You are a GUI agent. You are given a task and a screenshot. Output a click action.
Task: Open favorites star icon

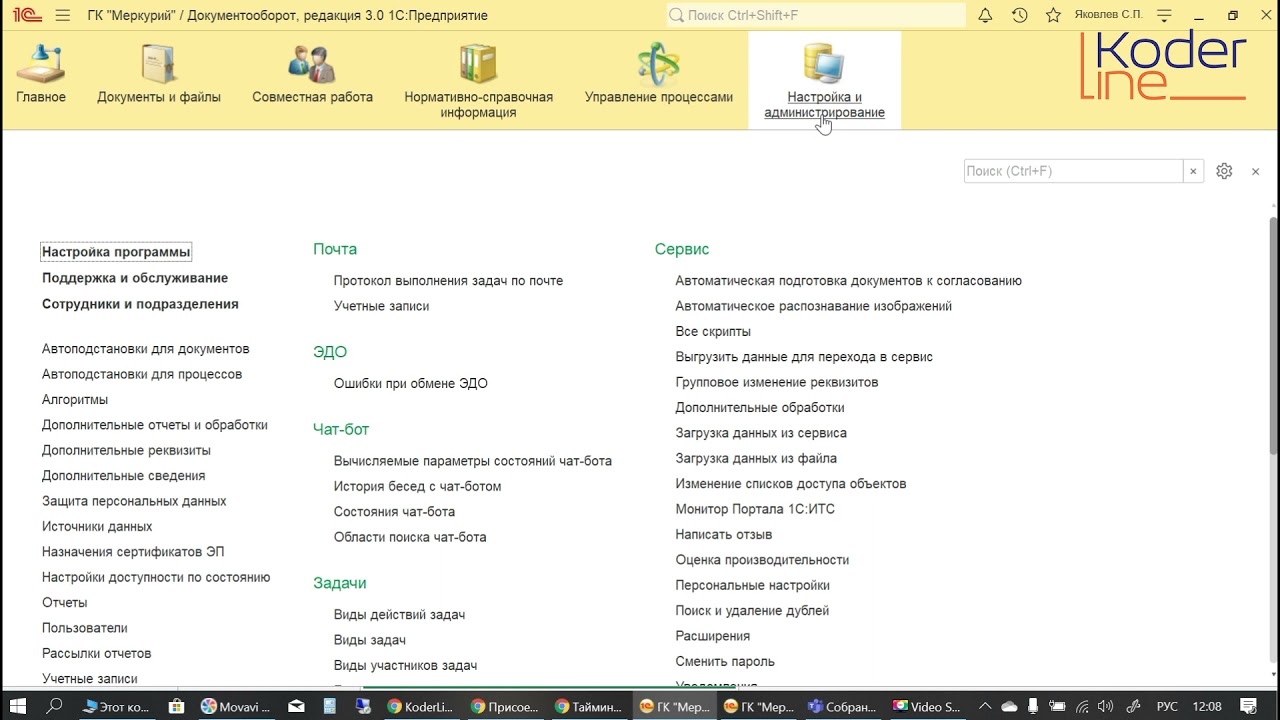pos(1053,15)
